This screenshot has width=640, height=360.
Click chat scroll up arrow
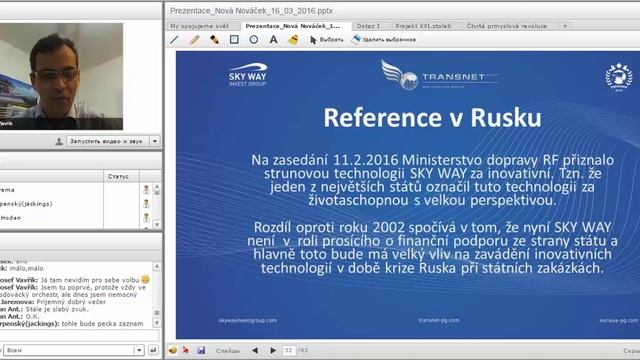[157, 266]
